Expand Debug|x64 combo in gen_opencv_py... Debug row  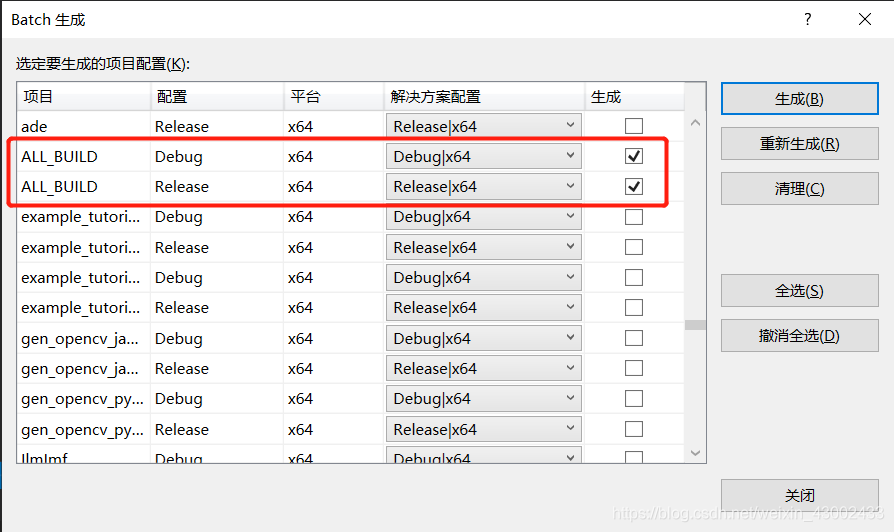point(483,399)
